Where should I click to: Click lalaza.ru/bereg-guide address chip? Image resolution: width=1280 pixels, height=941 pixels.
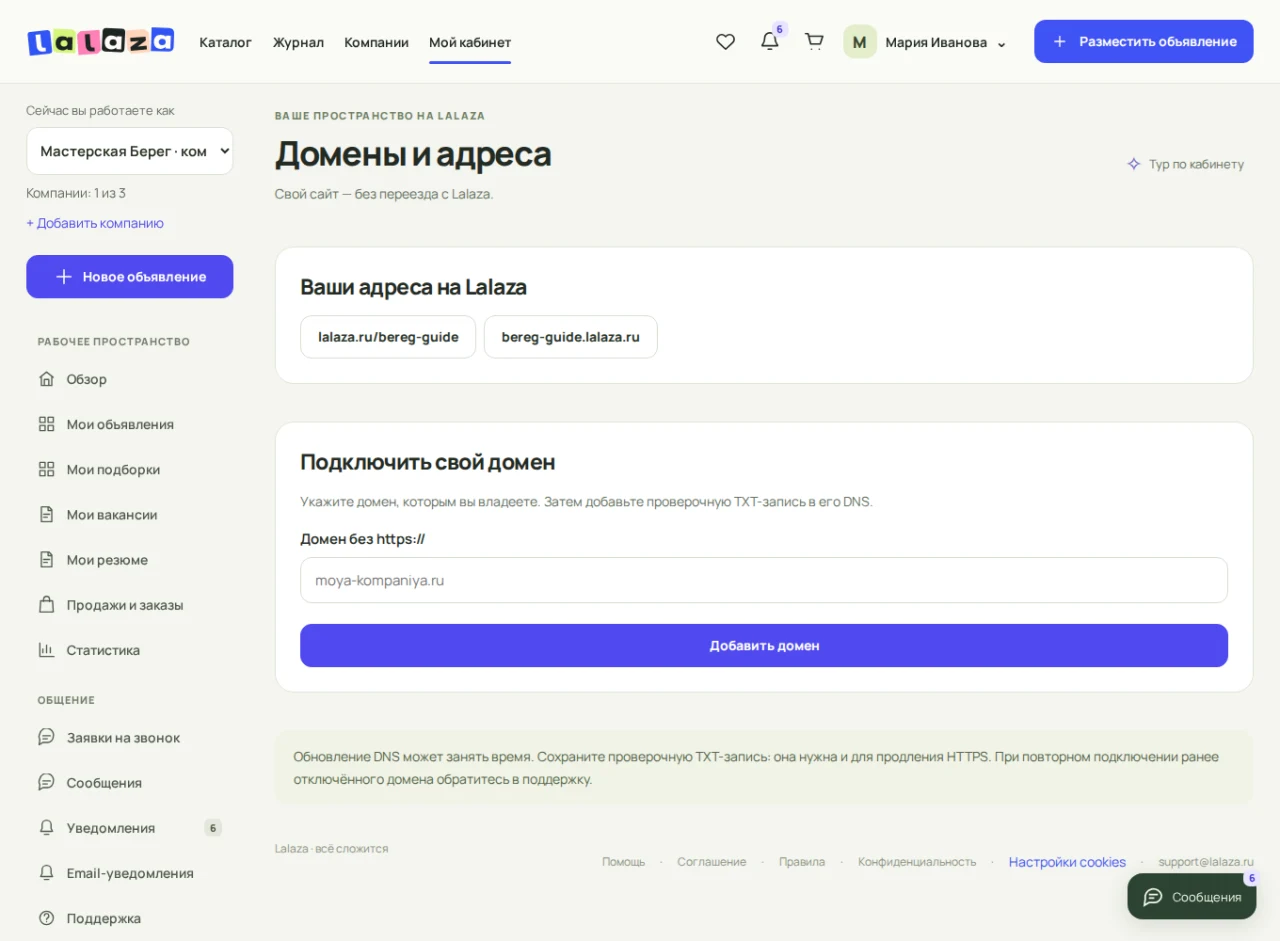point(388,337)
